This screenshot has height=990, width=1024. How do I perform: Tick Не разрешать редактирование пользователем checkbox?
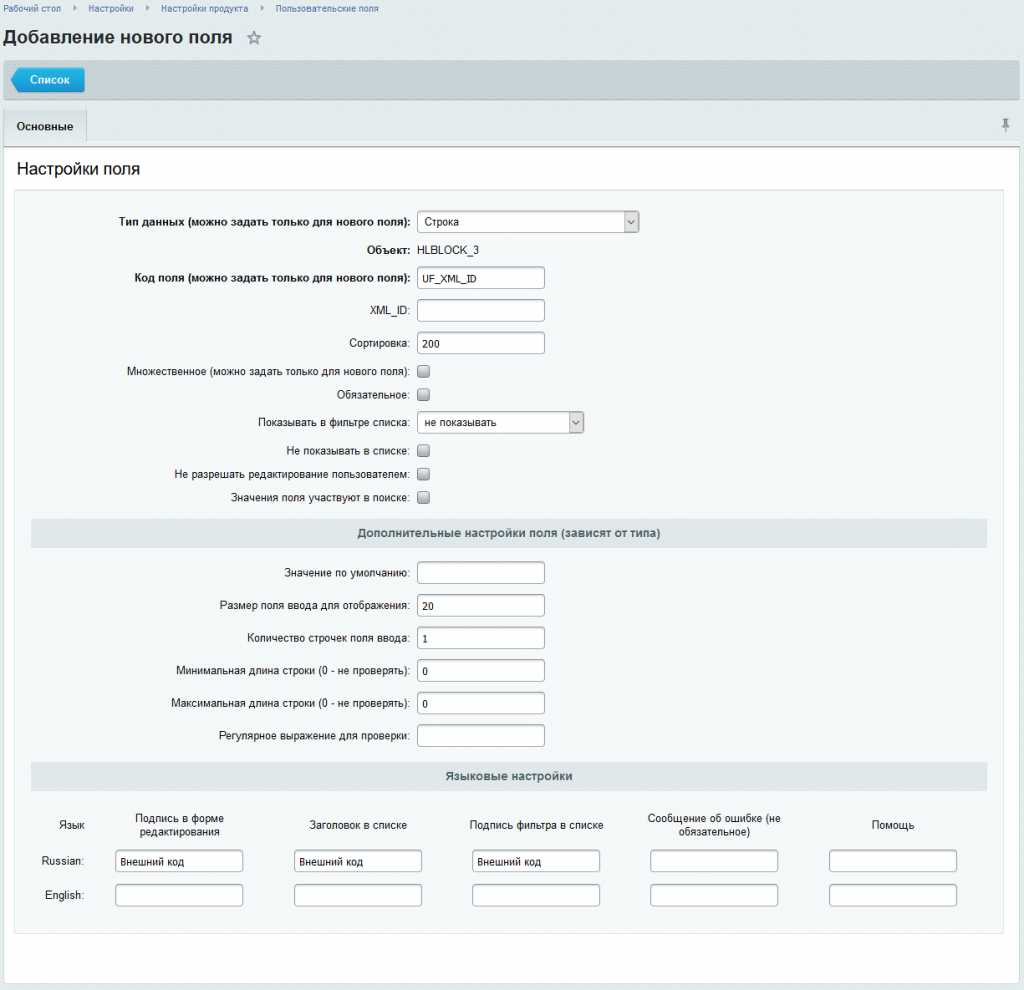pos(424,474)
